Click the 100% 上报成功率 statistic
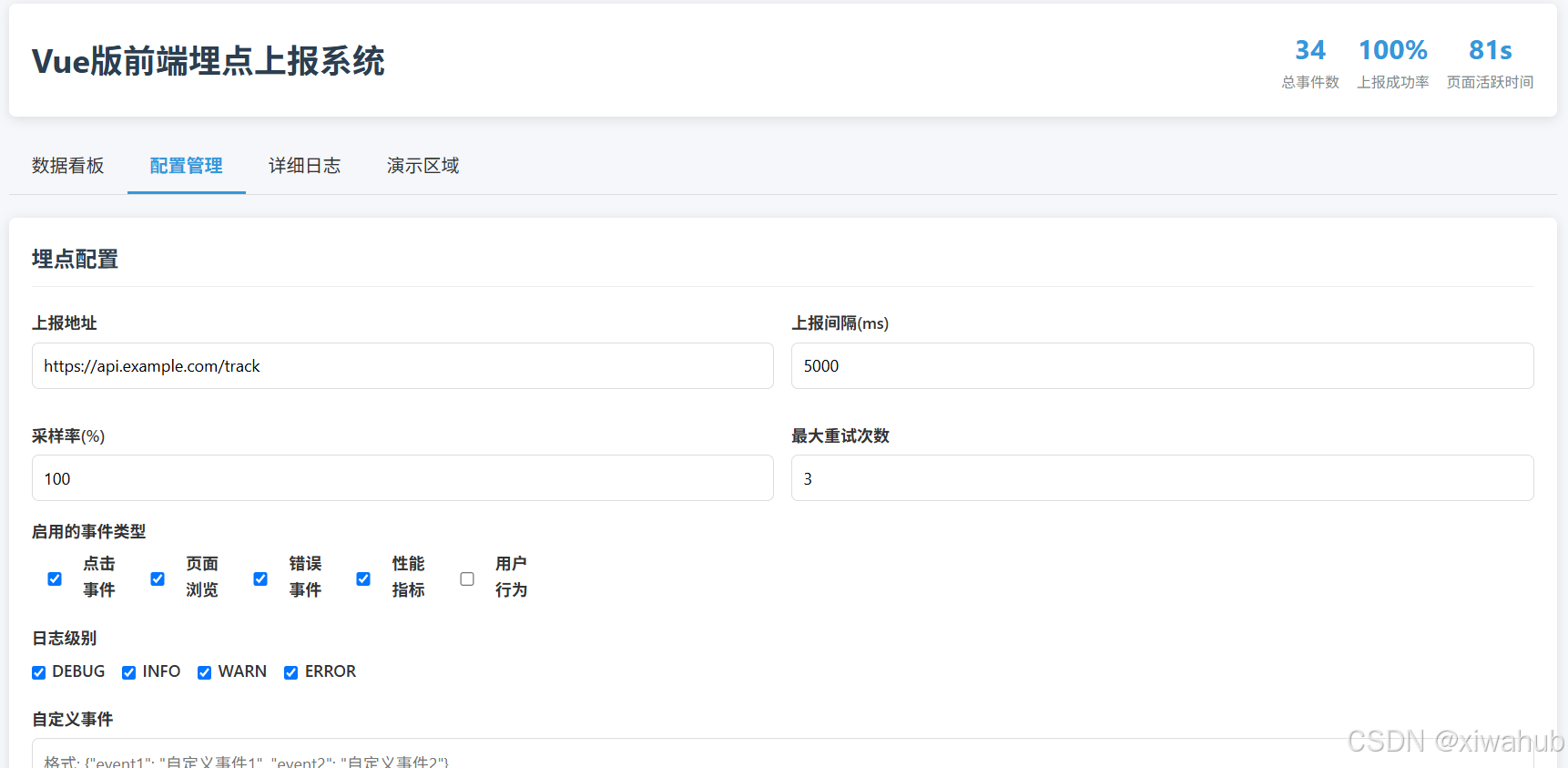 pos(1393,62)
